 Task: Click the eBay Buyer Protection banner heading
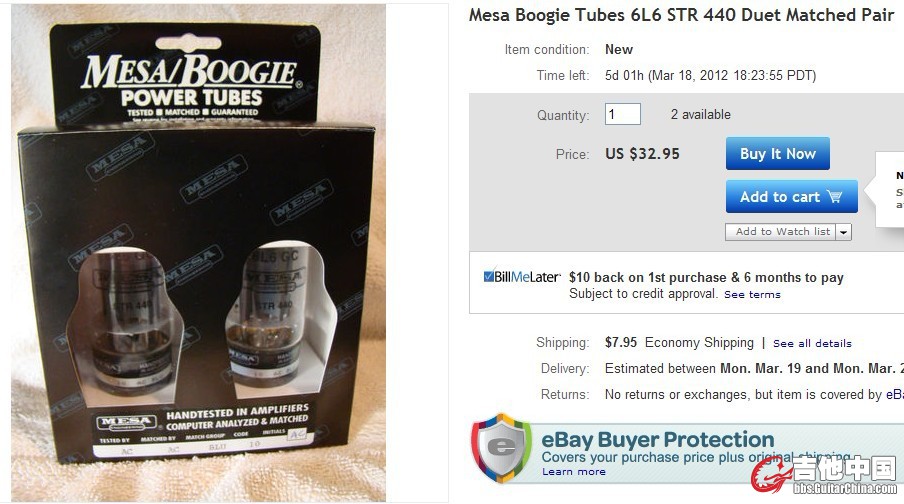657,439
